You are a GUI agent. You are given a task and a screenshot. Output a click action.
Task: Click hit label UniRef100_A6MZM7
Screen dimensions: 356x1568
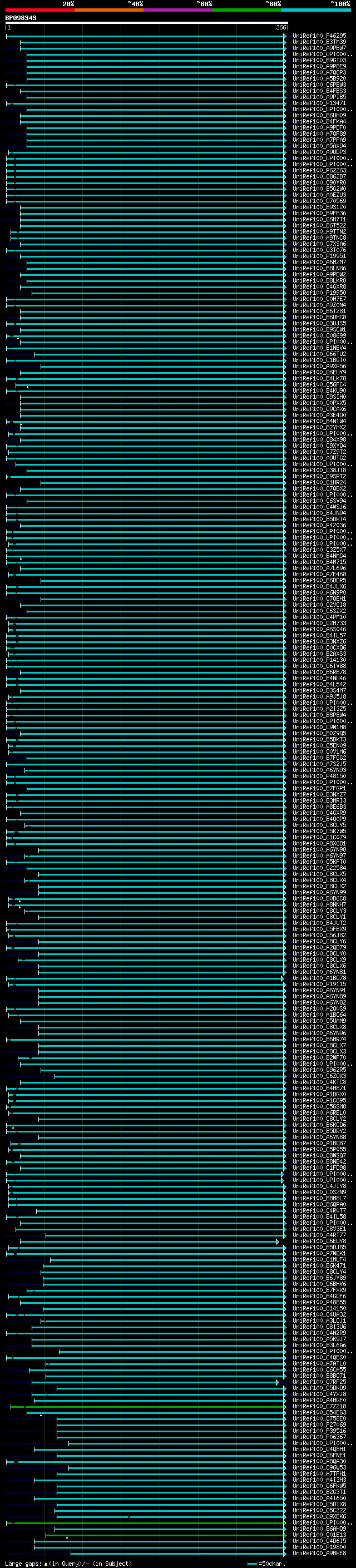(319, 263)
